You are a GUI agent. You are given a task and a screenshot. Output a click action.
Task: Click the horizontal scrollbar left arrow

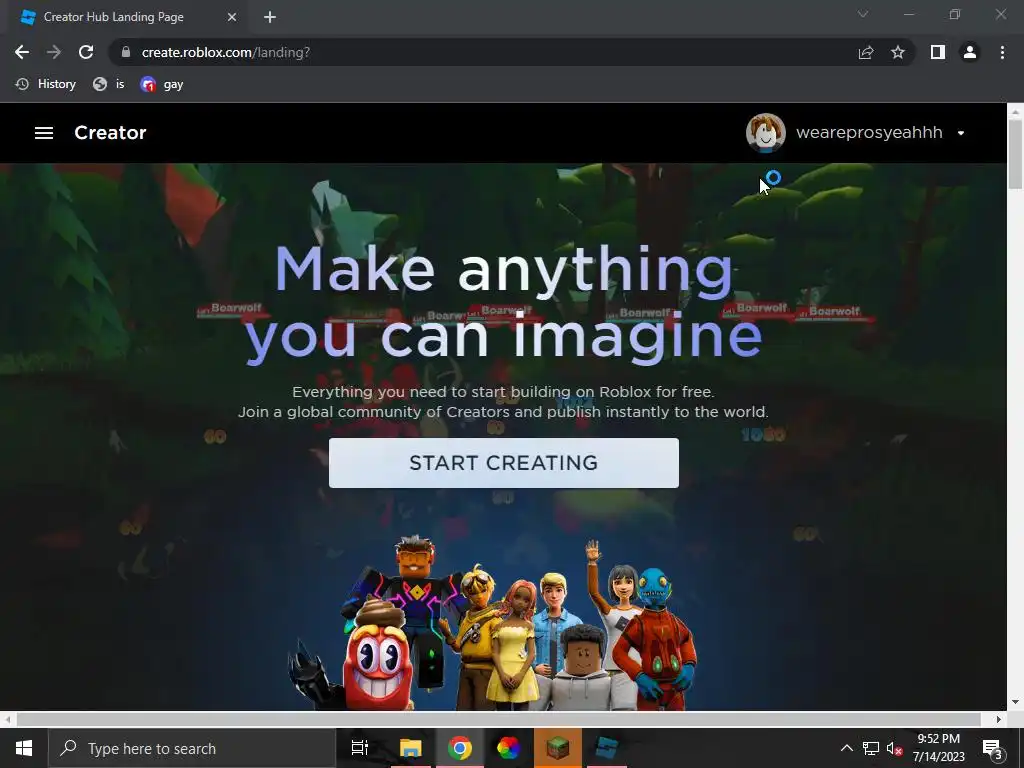[7, 719]
